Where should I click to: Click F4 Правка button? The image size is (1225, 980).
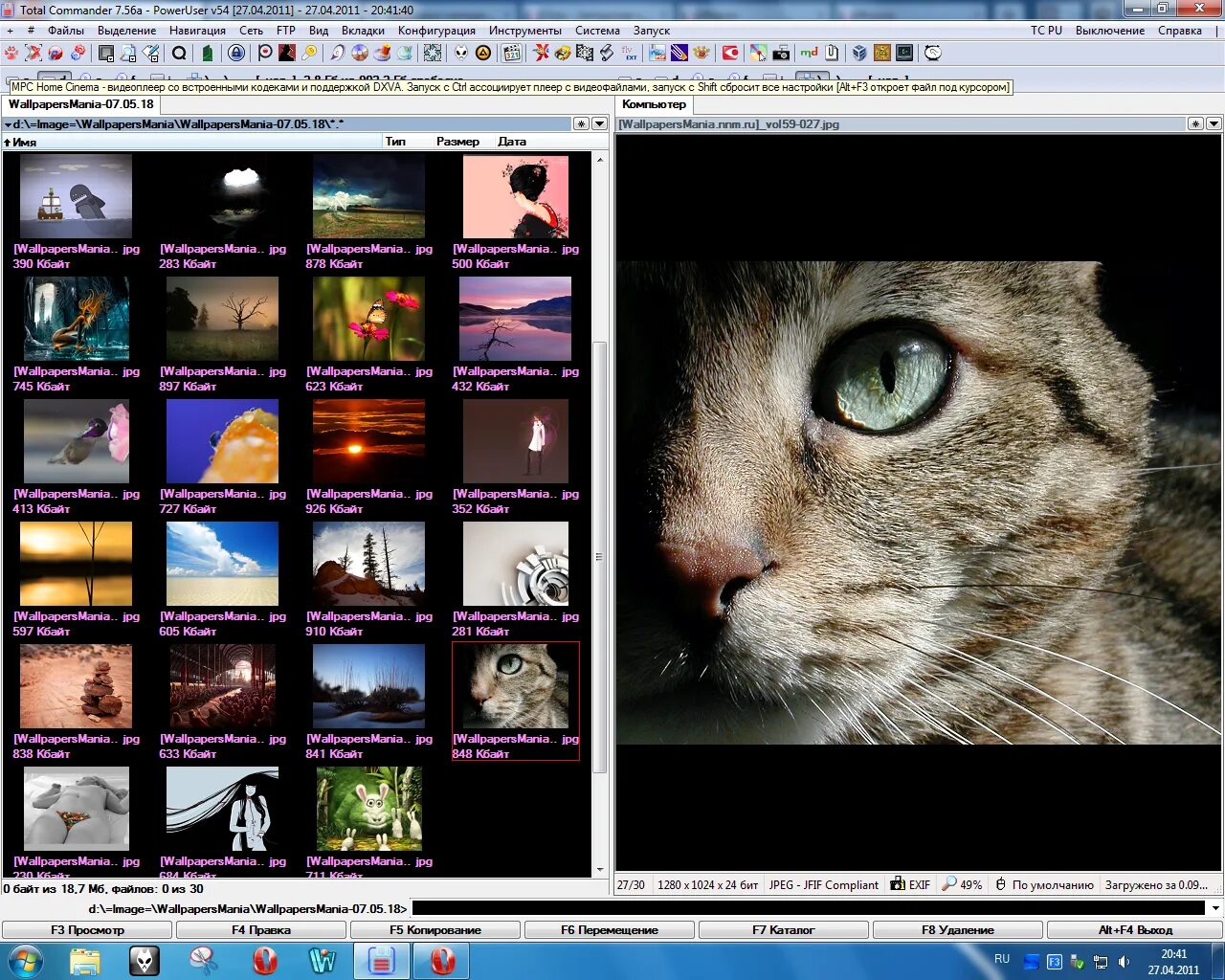click(261, 929)
